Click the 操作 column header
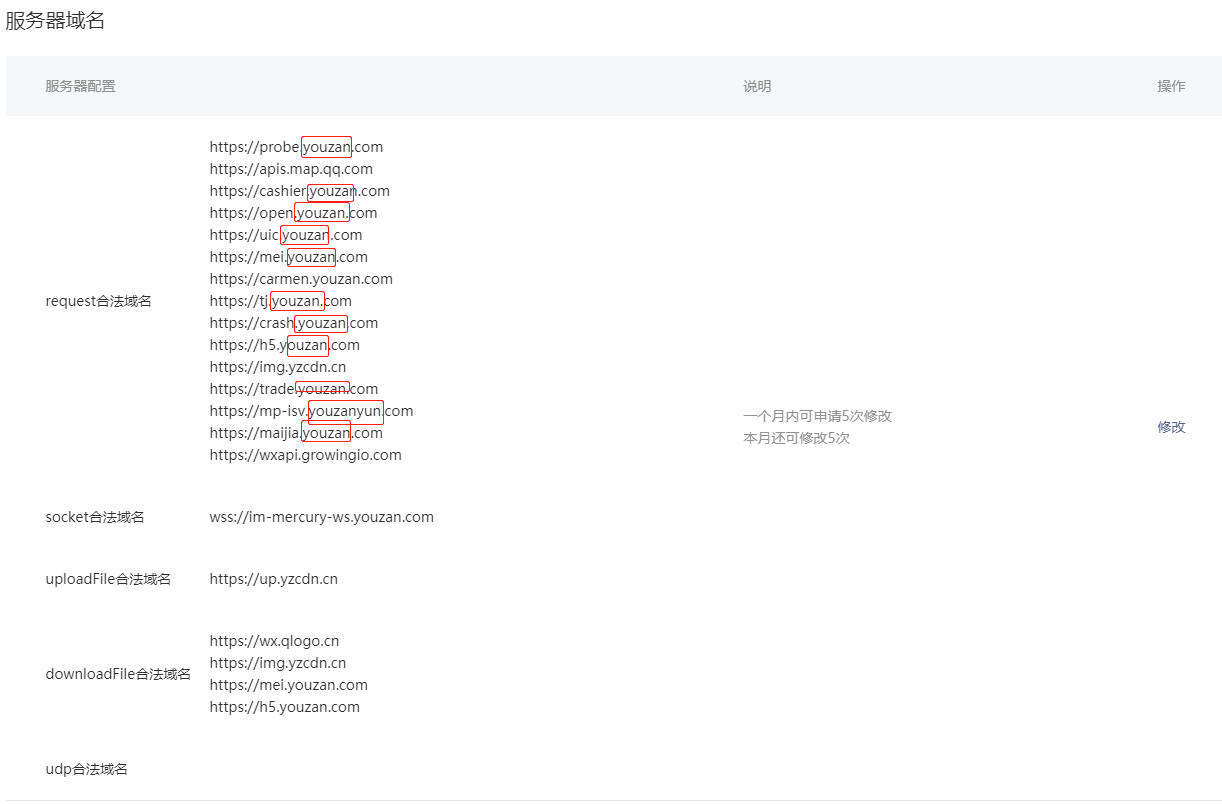Image resolution: width=1222 pixels, height=804 pixels. pyautogui.click(x=1171, y=86)
